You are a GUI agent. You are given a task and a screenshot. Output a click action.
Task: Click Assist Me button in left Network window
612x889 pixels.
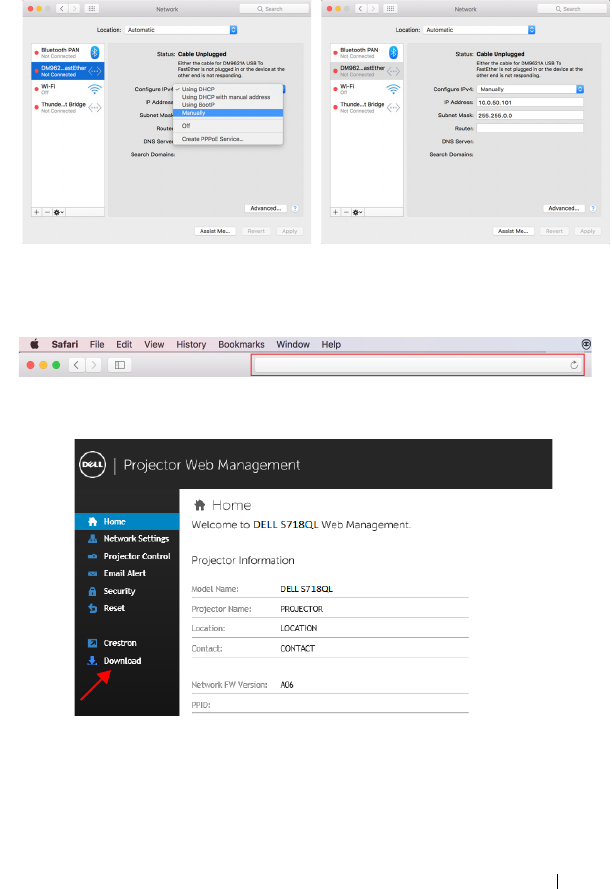(215, 231)
